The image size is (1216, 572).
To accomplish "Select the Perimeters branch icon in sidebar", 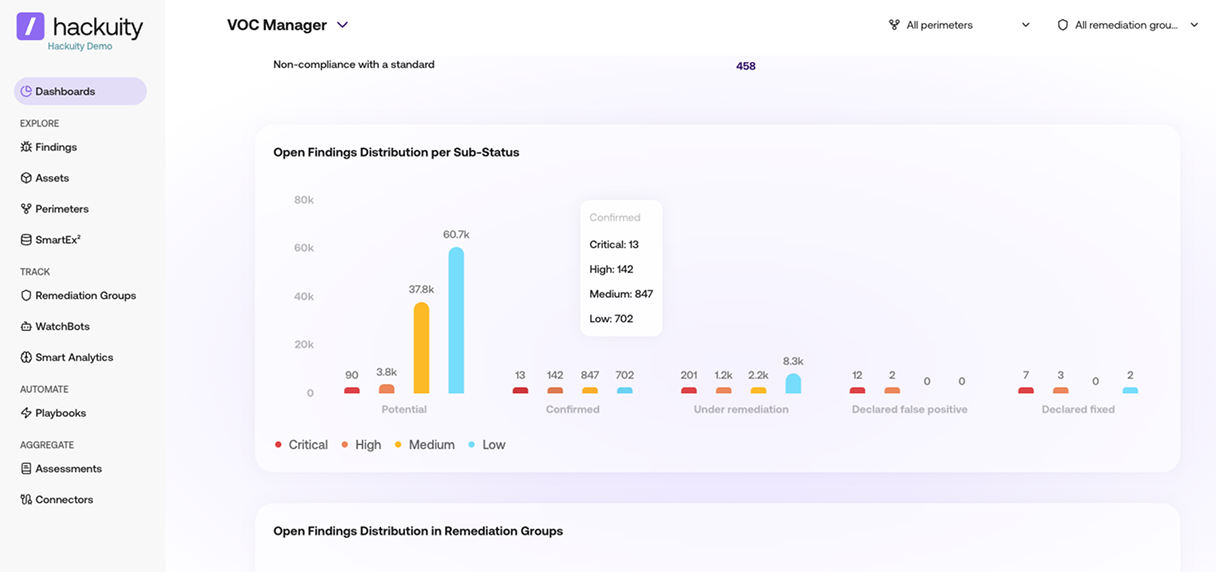I will (x=26, y=209).
